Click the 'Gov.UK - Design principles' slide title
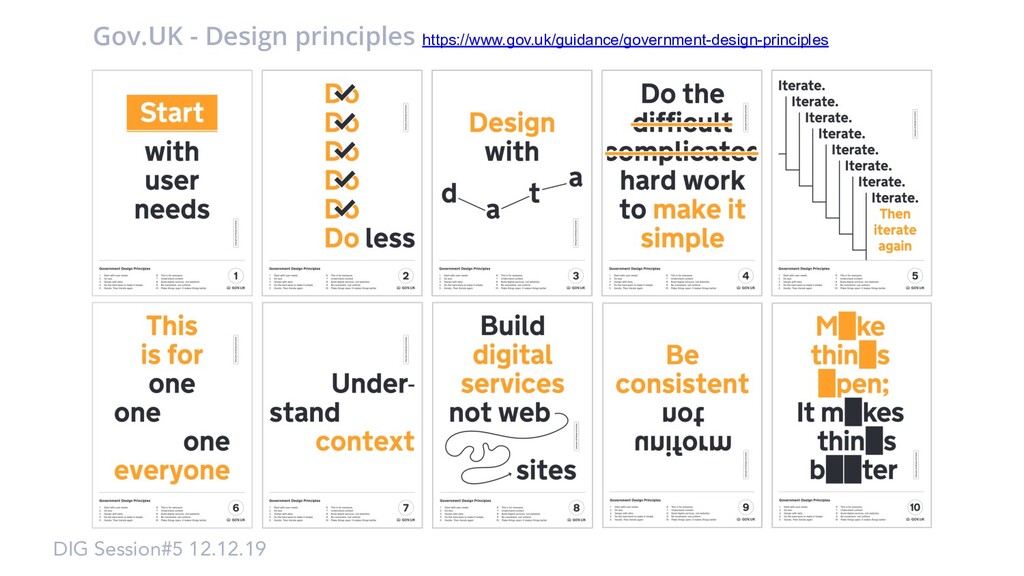Image resolution: width=1024 pixels, height=576 pixels. click(253, 37)
